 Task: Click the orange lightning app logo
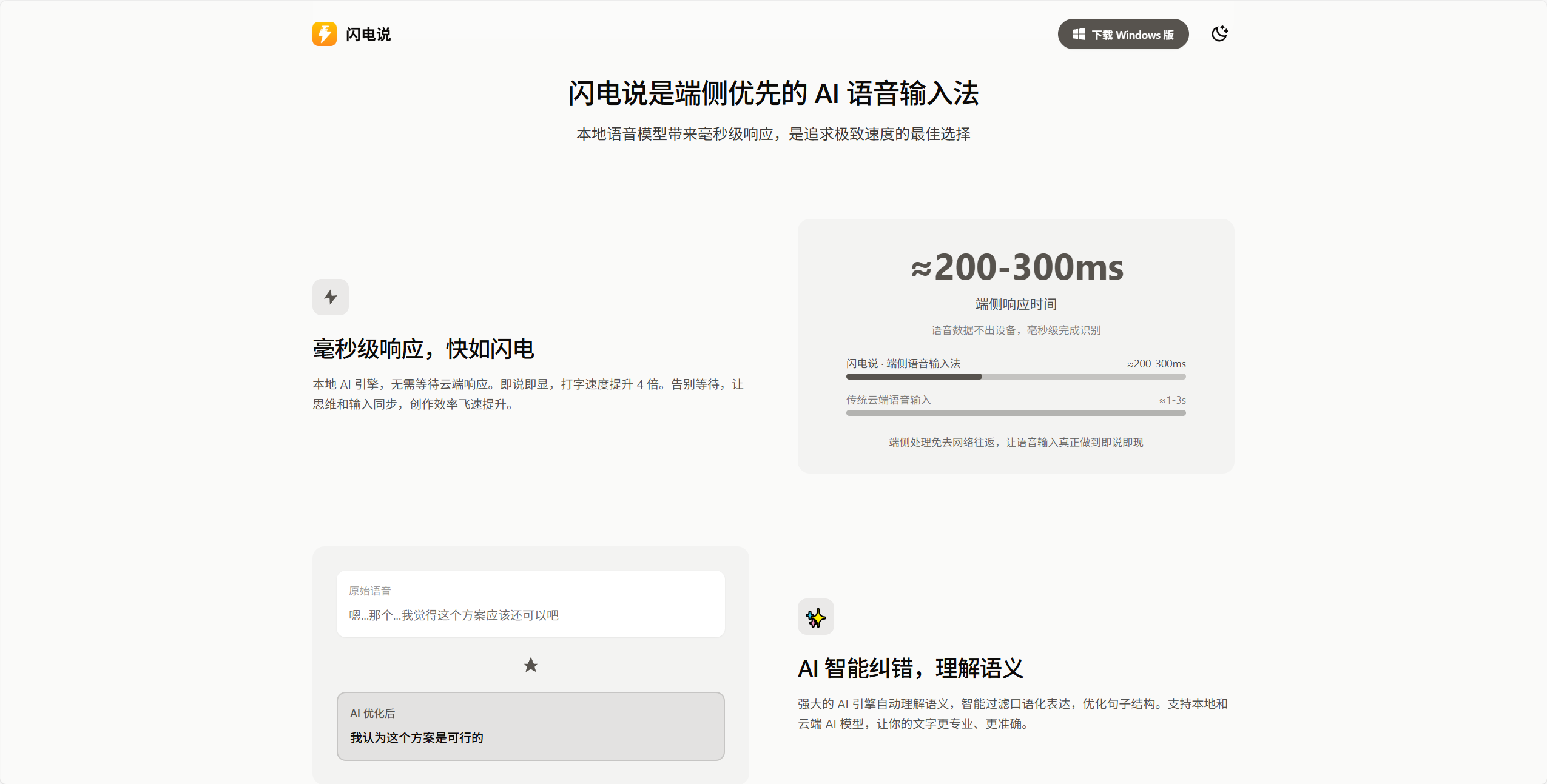pyautogui.click(x=324, y=34)
